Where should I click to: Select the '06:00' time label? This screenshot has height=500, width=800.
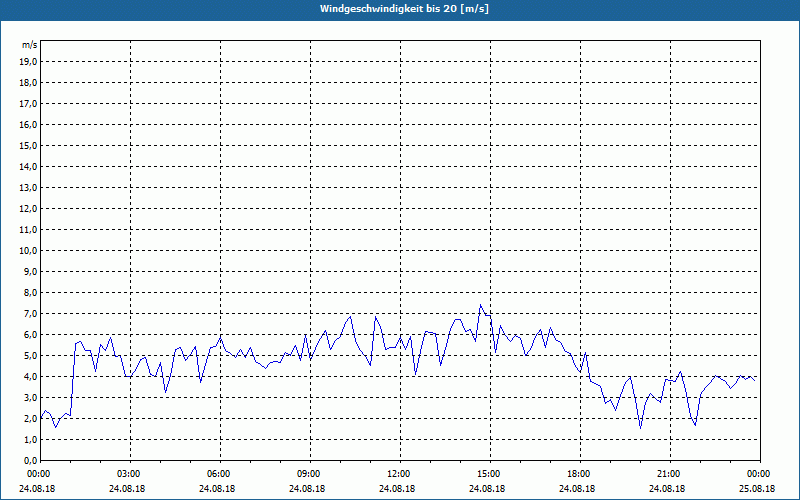[220, 474]
